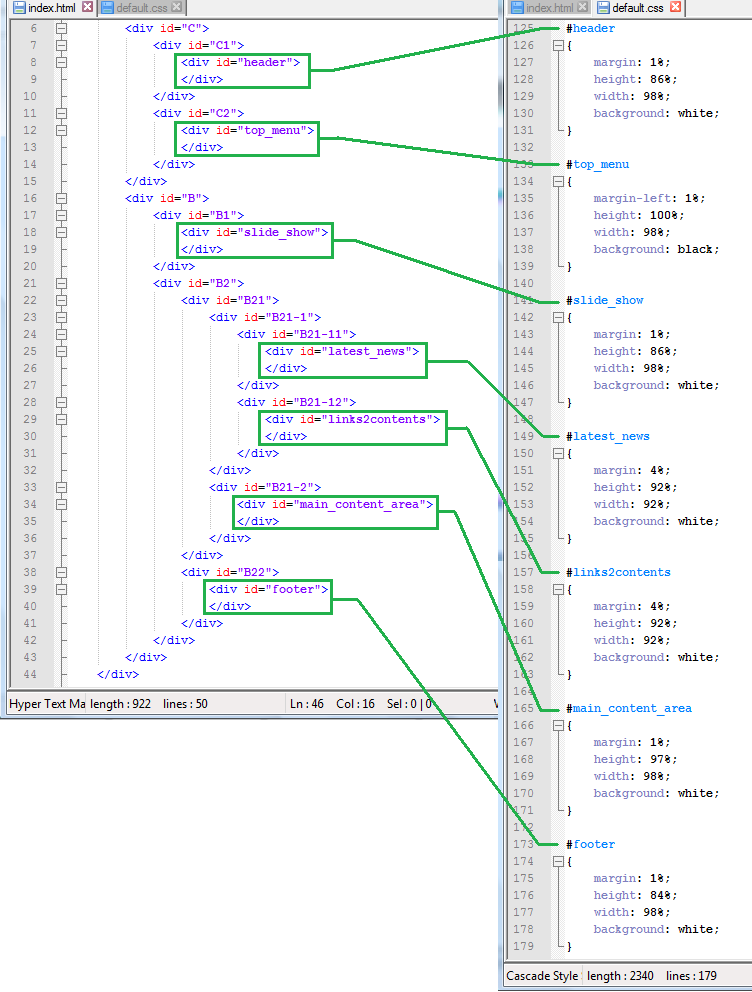
Task: Close the index.html tab in right pane
Action: 593,8
